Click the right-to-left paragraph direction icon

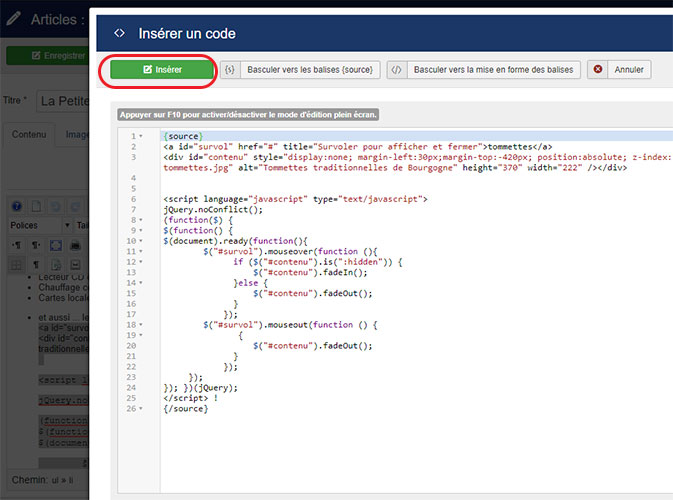pos(36,245)
